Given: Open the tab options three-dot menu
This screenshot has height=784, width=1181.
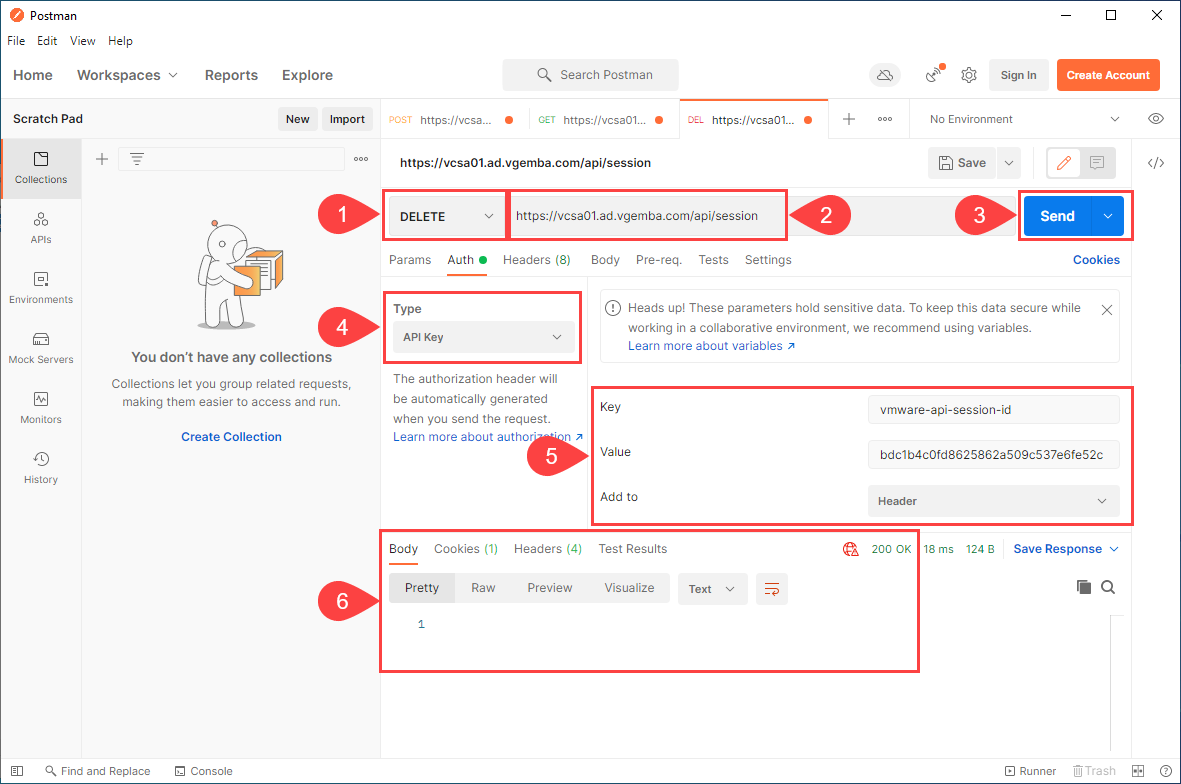Looking at the screenshot, I should (885, 119).
